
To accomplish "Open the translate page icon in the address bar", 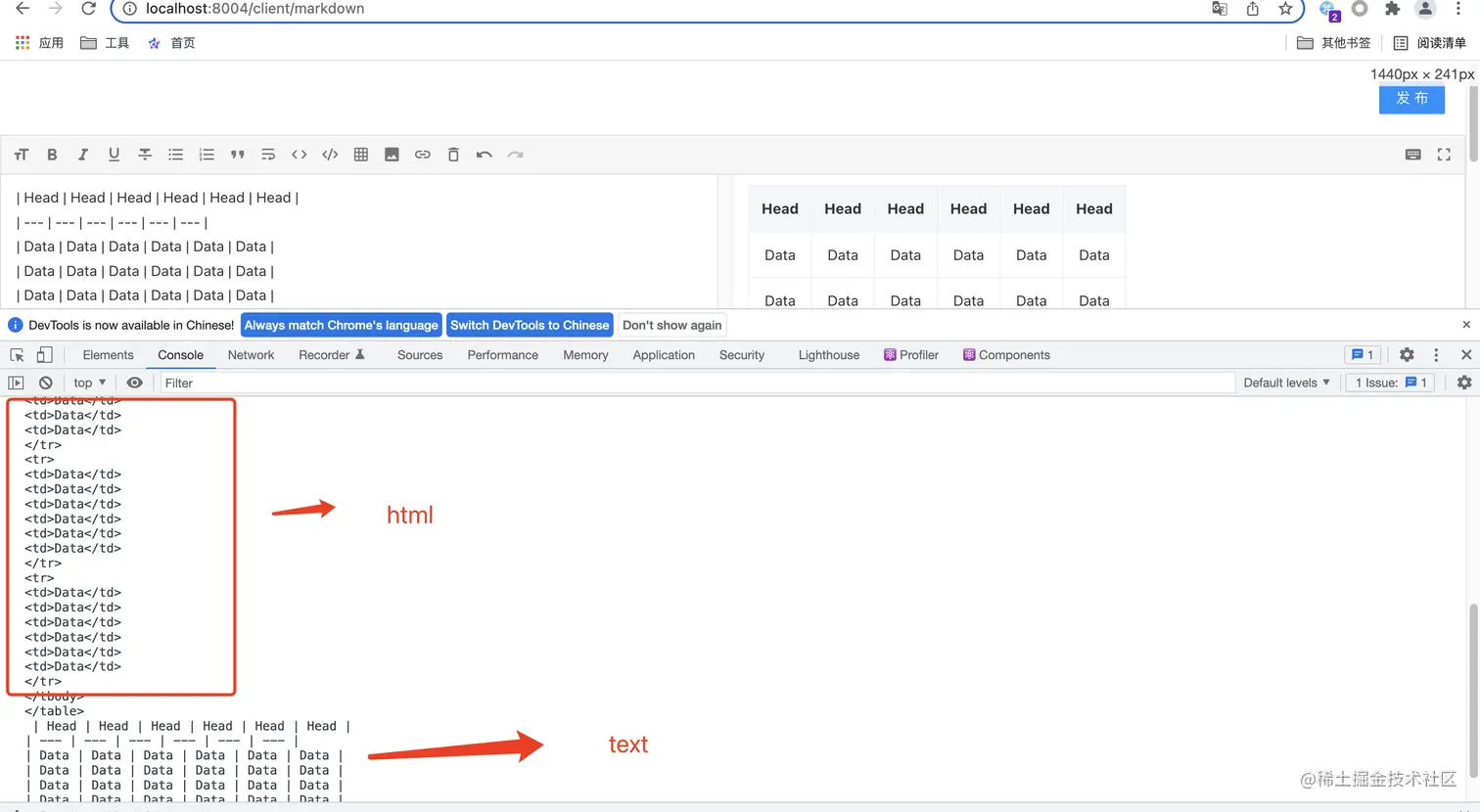I will (1220, 9).
